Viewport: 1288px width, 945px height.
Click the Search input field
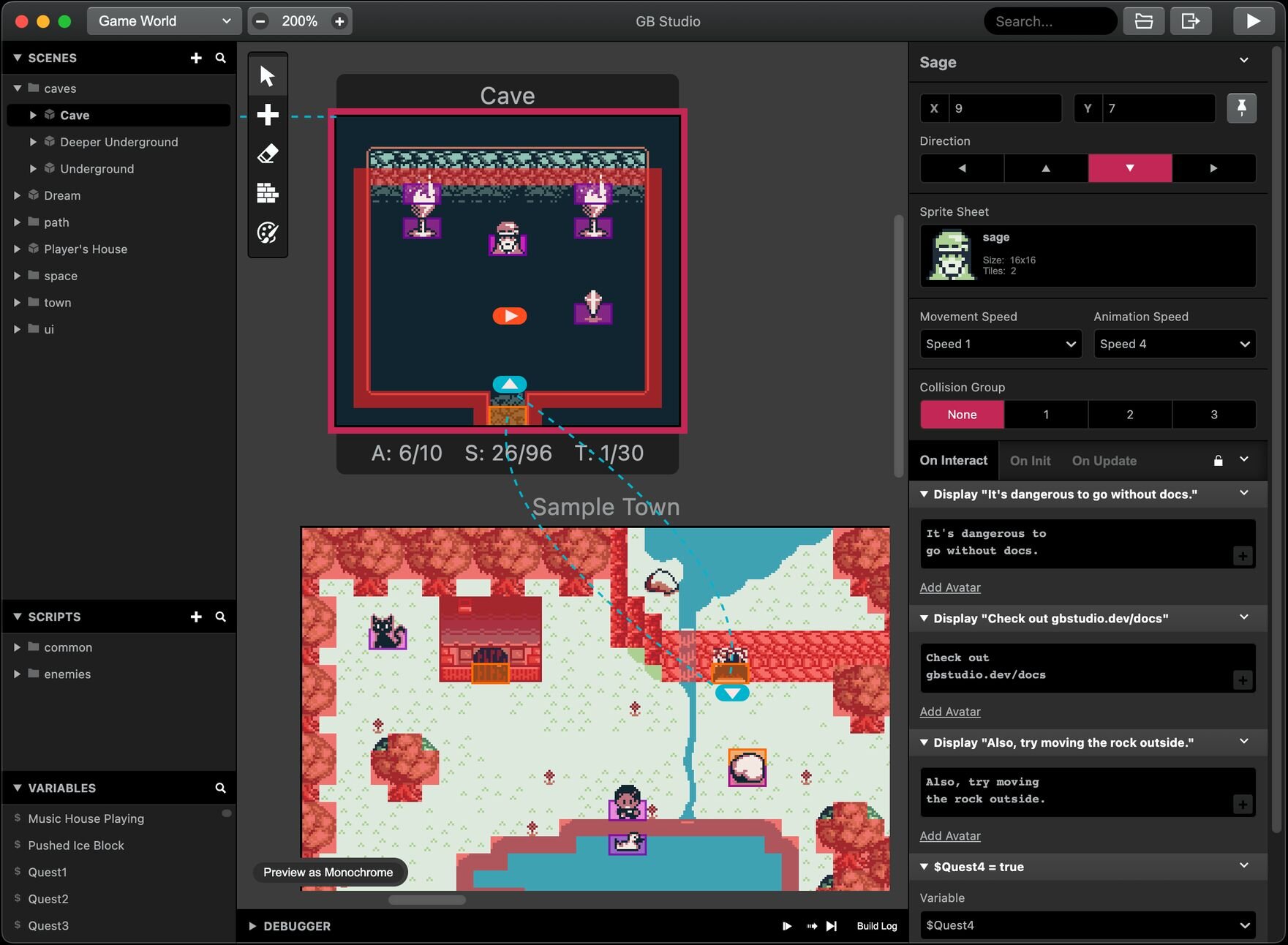tap(1050, 21)
